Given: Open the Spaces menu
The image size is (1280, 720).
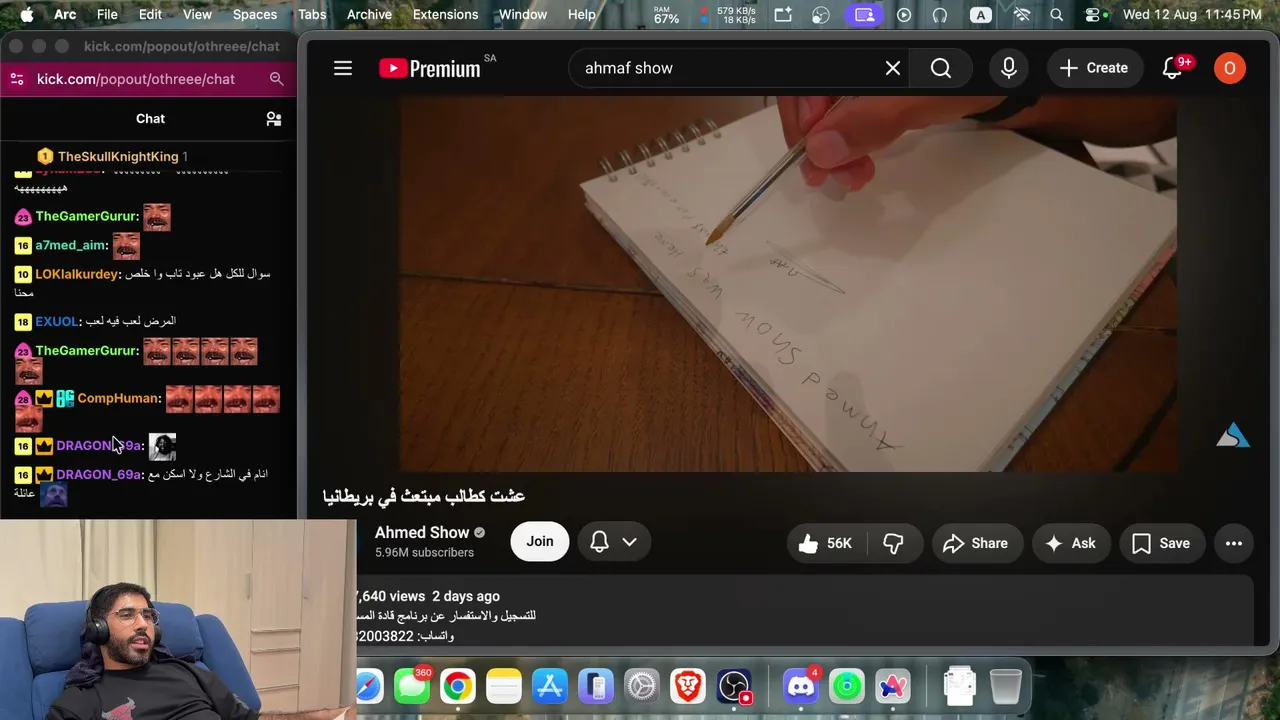Looking at the screenshot, I should click(x=255, y=14).
